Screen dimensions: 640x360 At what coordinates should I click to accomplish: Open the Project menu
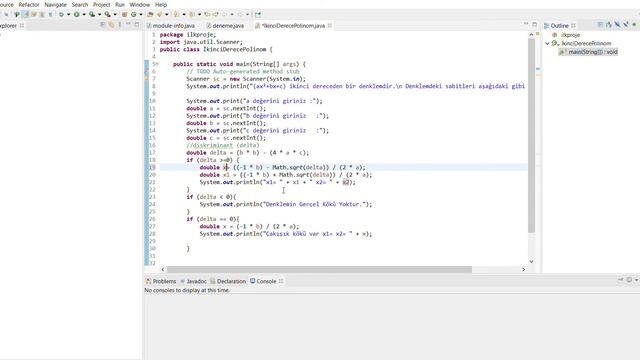click(102, 4)
